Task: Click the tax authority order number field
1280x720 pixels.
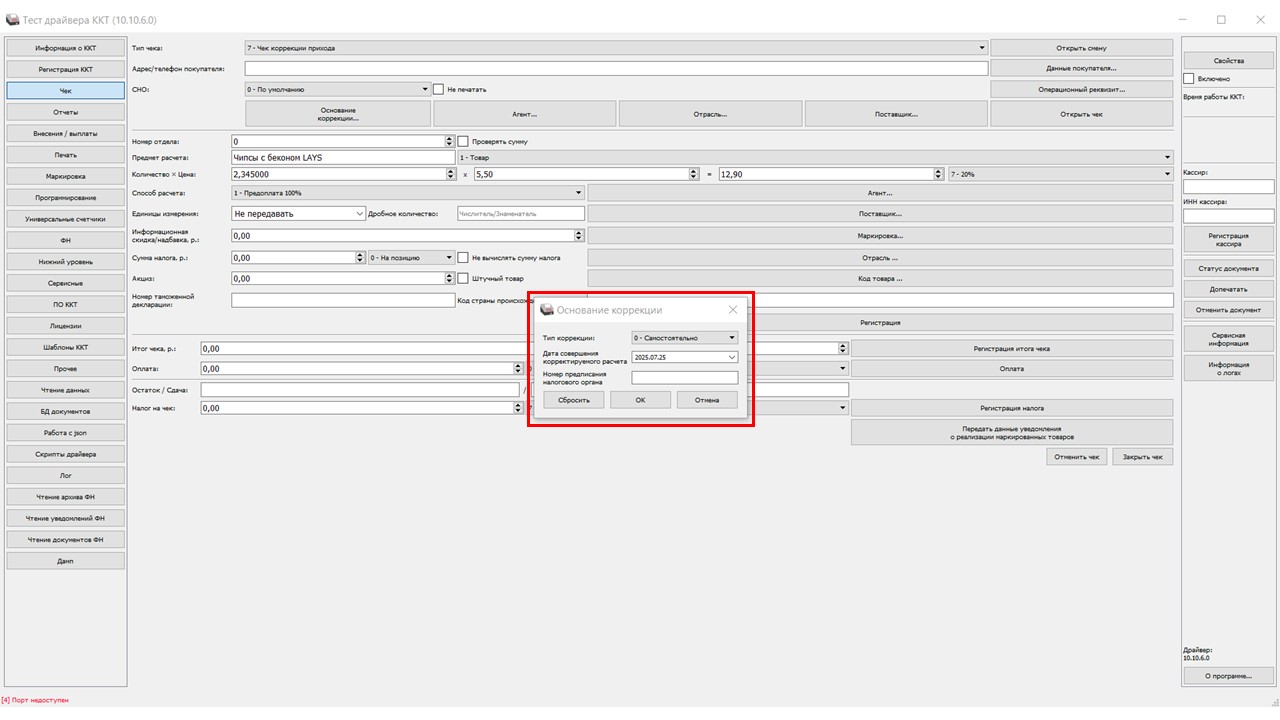Action: click(x=685, y=378)
